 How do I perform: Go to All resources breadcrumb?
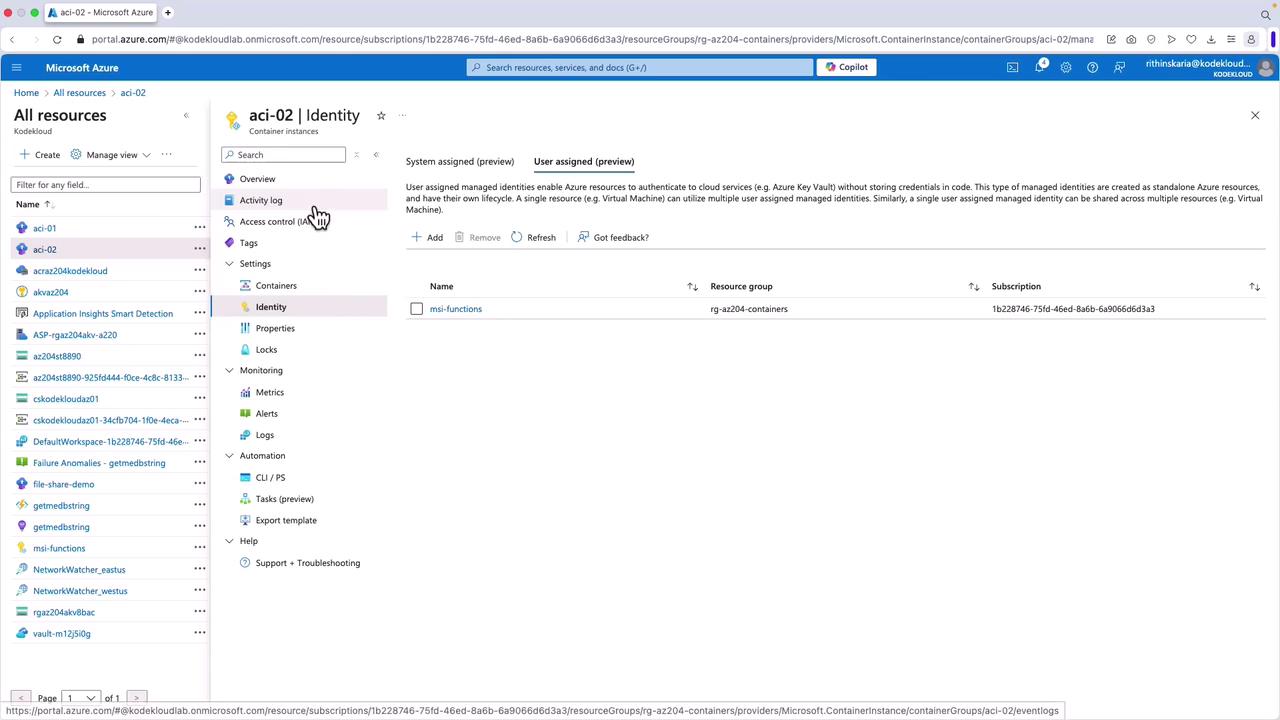click(x=80, y=93)
